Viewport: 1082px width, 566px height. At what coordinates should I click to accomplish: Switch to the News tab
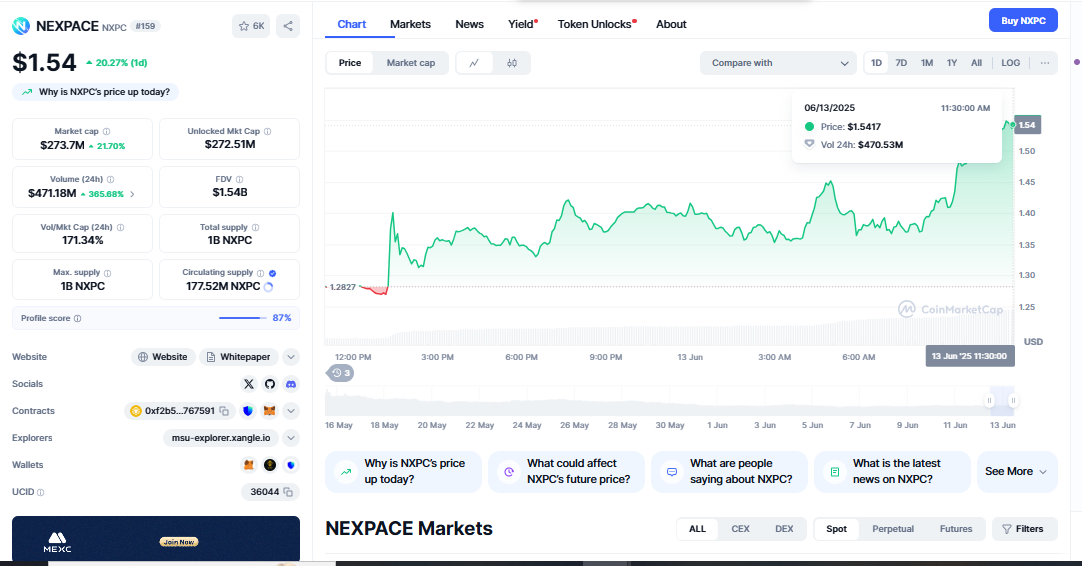point(469,24)
